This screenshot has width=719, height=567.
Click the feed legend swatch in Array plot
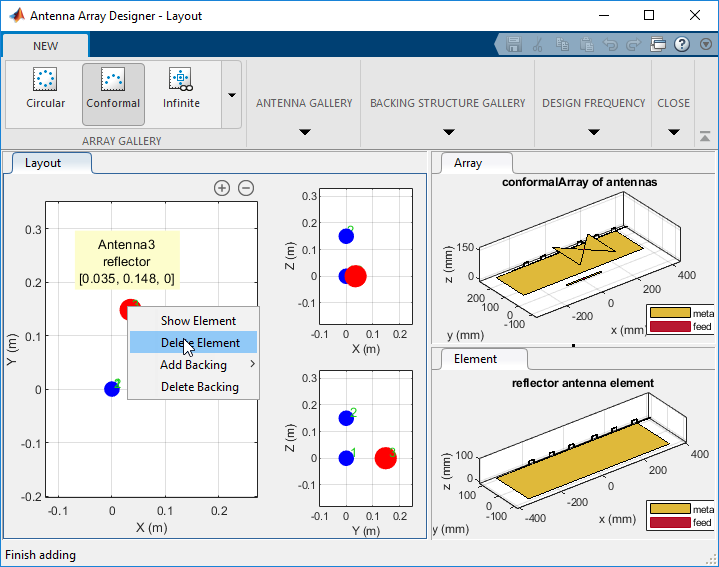[x=670, y=326]
